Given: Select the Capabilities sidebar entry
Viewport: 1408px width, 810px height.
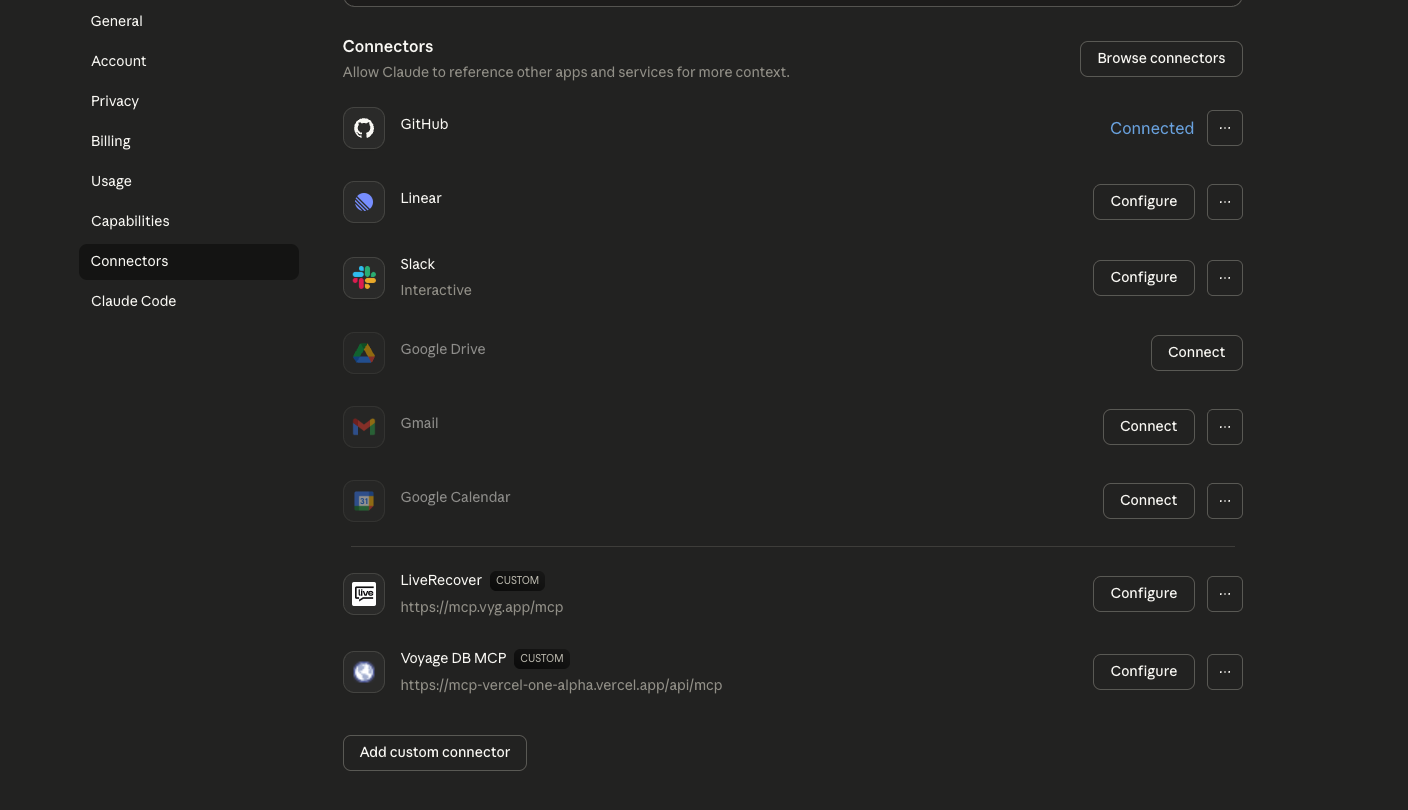Looking at the screenshot, I should (130, 221).
